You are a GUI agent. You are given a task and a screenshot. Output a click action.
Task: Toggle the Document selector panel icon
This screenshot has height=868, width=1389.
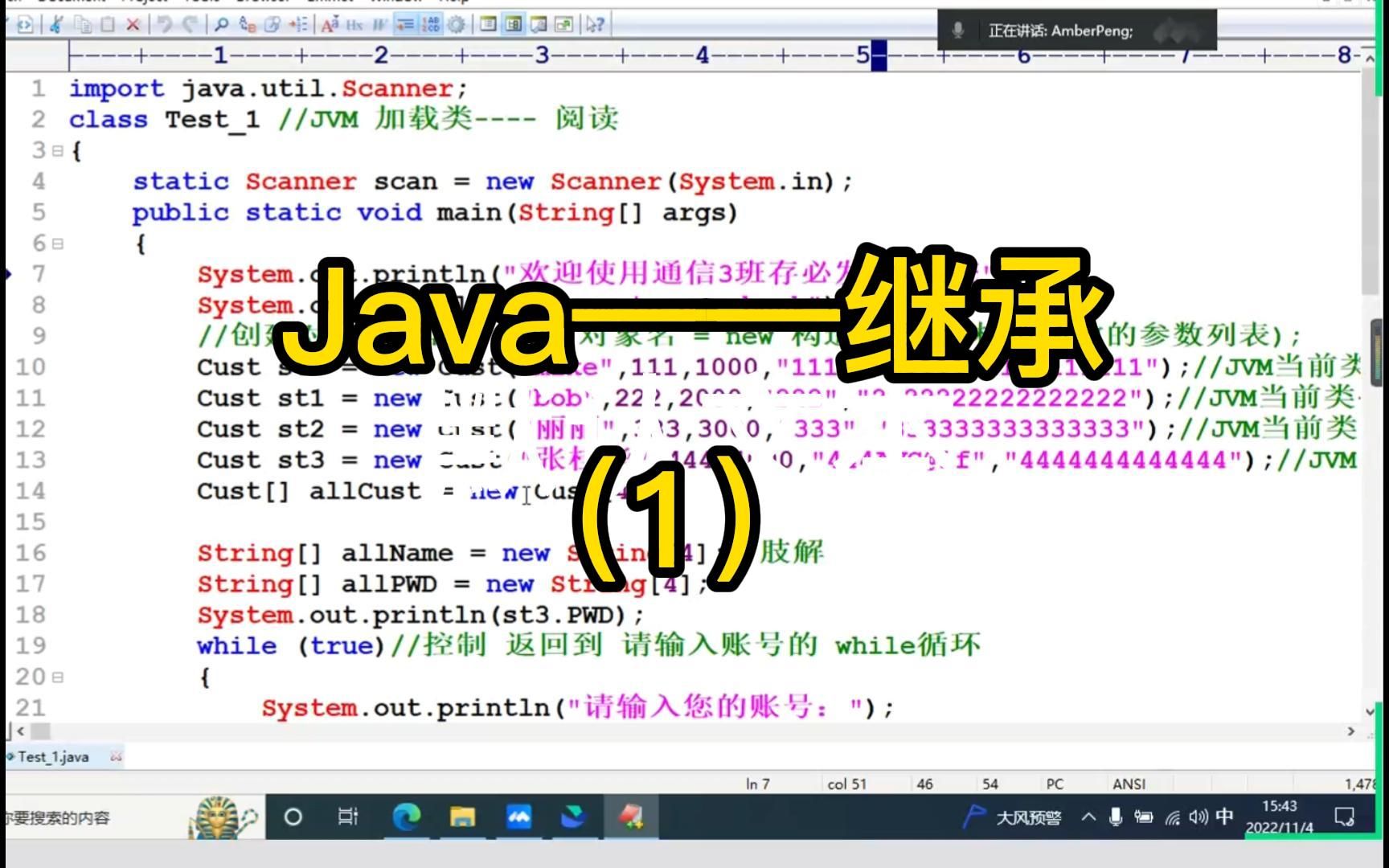514,25
